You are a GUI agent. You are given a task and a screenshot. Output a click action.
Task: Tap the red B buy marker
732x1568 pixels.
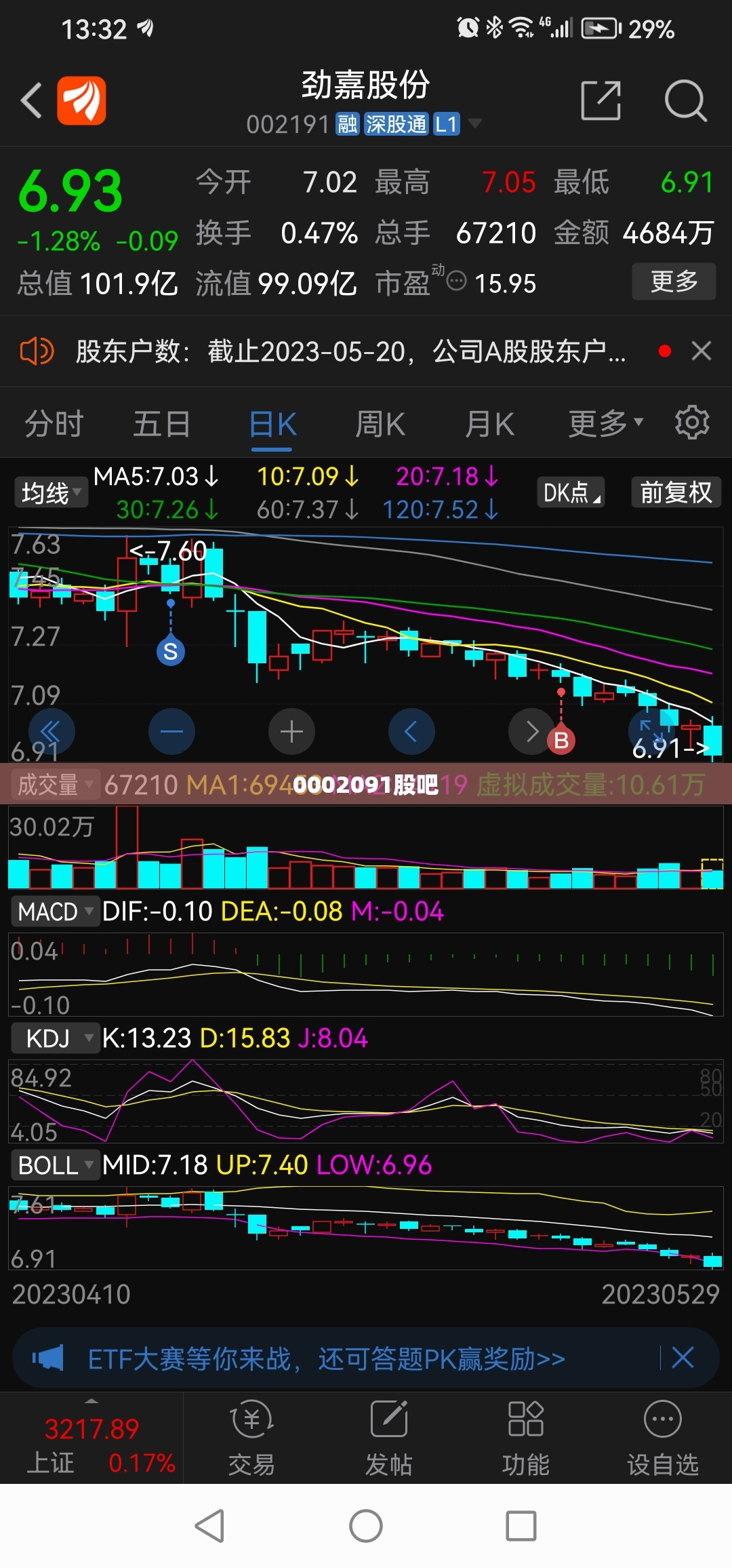tap(561, 740)
